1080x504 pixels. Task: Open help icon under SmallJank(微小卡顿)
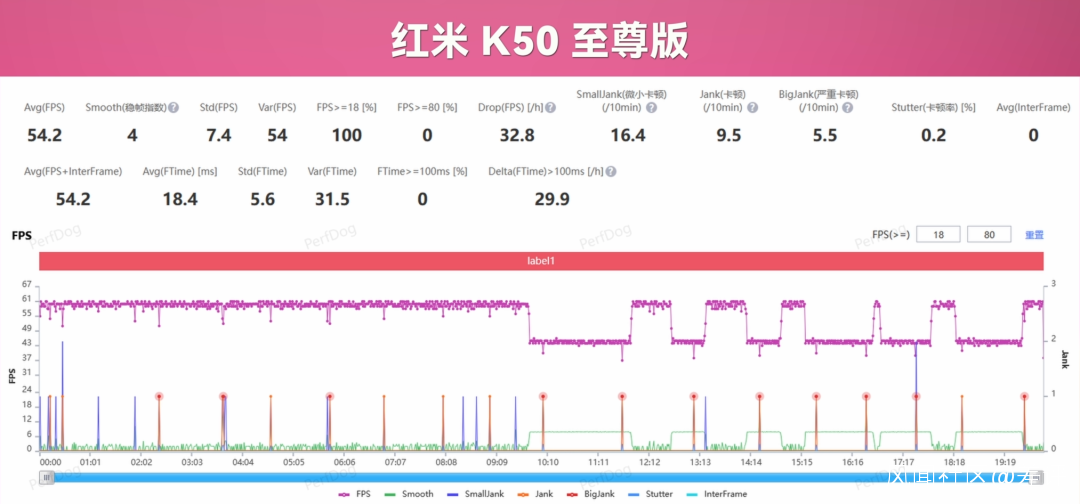(x=652, y=108)
